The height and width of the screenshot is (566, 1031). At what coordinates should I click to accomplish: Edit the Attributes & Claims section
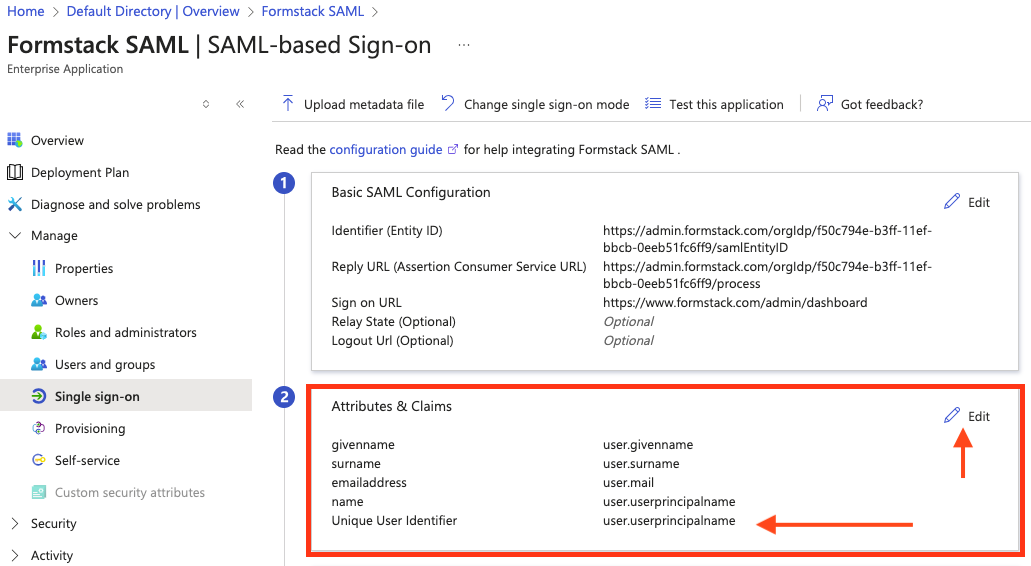coord(967,416)
